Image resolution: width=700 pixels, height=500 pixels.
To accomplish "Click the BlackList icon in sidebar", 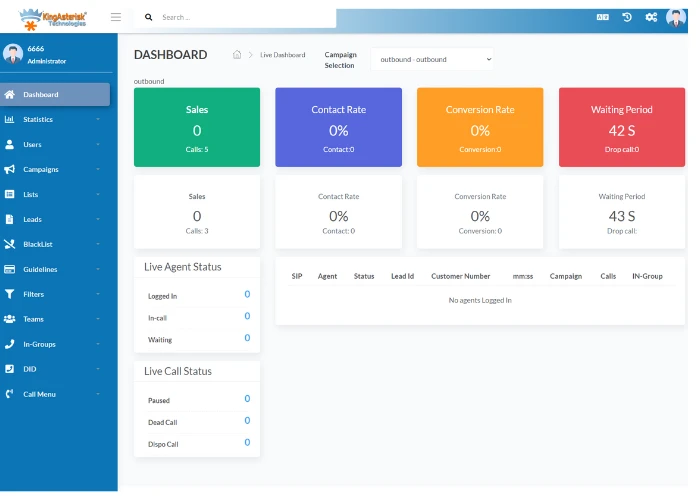I will click(9, 244).
